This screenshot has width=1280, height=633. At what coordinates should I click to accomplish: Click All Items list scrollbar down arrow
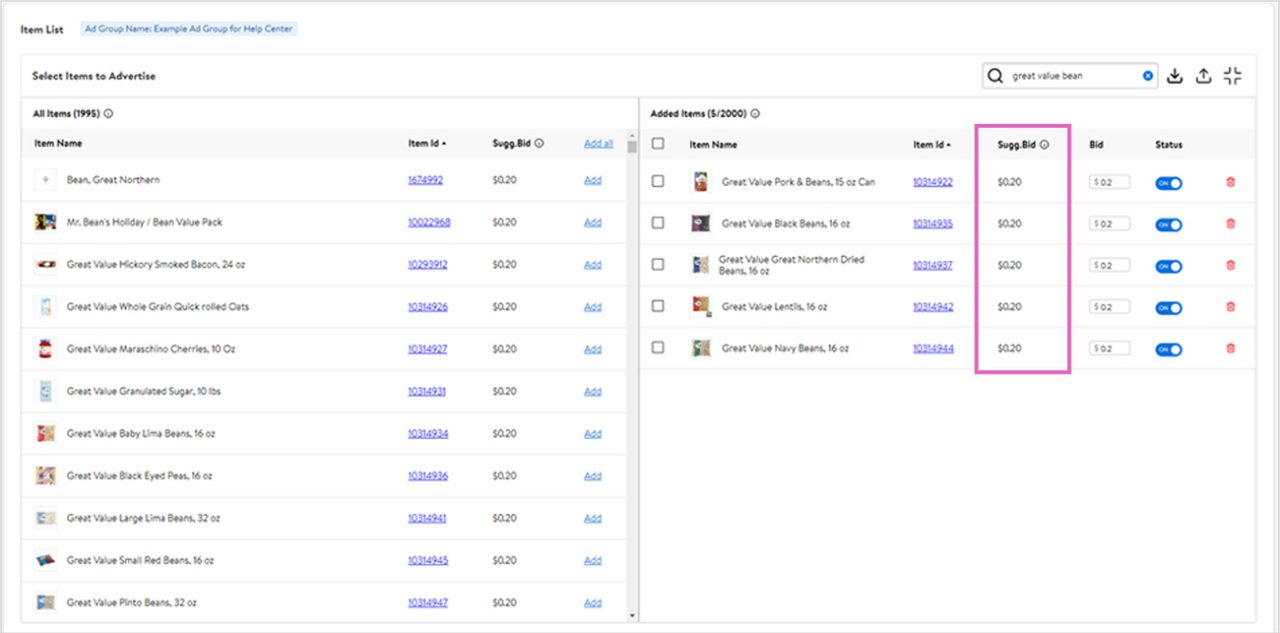[x=632, y=616]
